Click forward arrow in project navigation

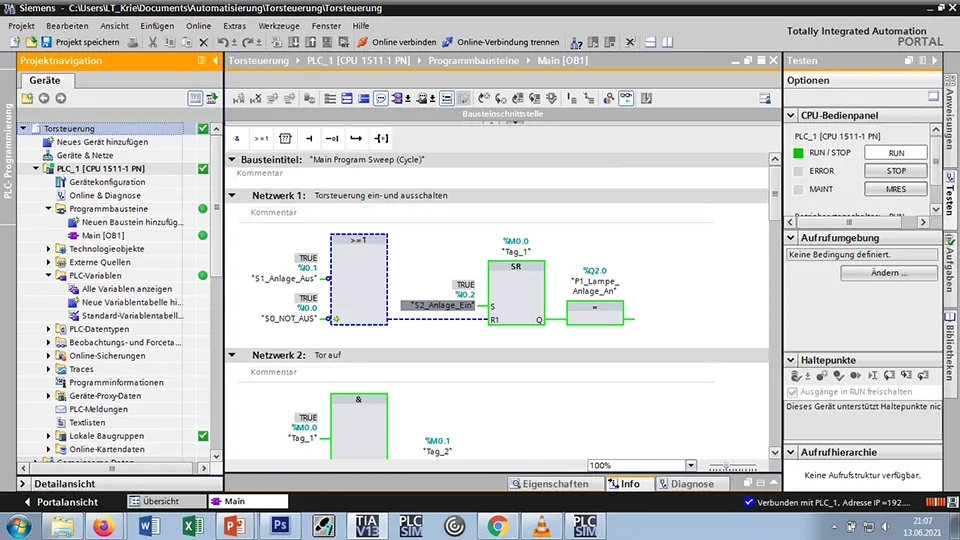tap(61, 99)
